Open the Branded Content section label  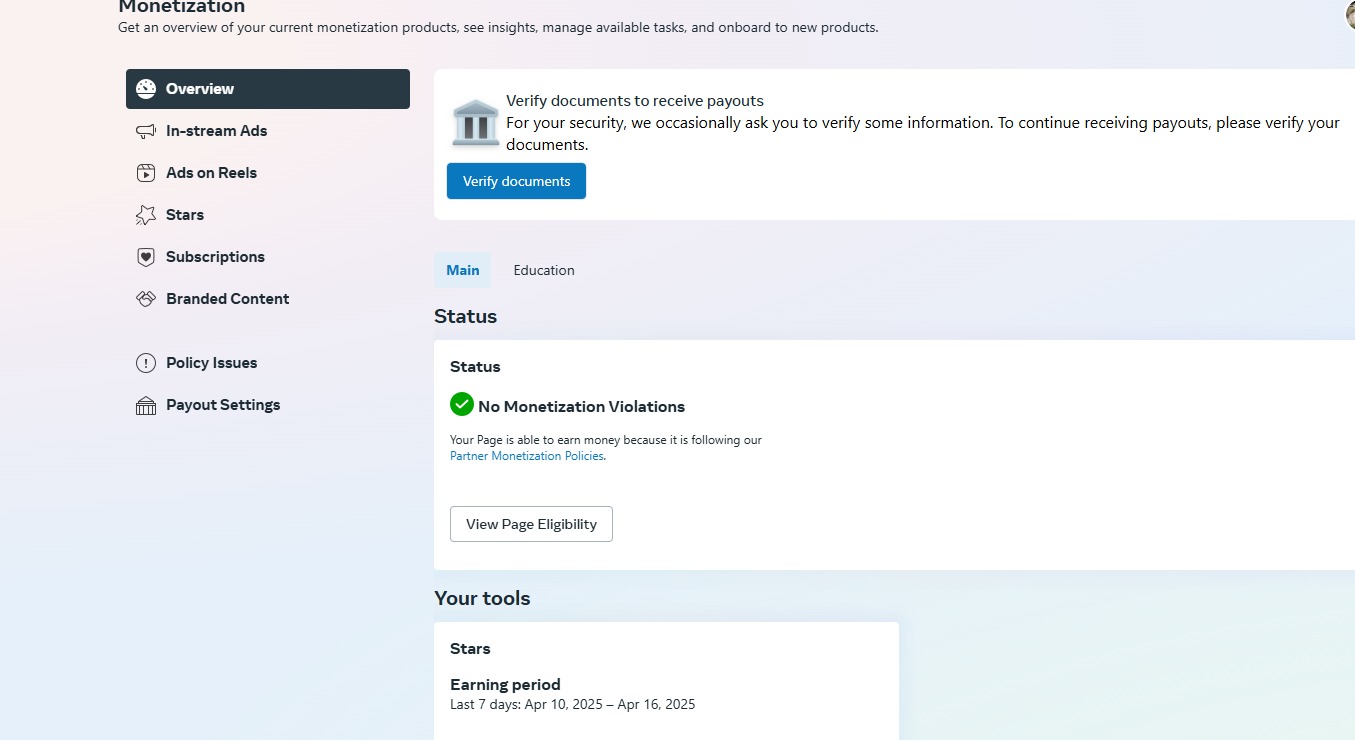pos(227,299)
